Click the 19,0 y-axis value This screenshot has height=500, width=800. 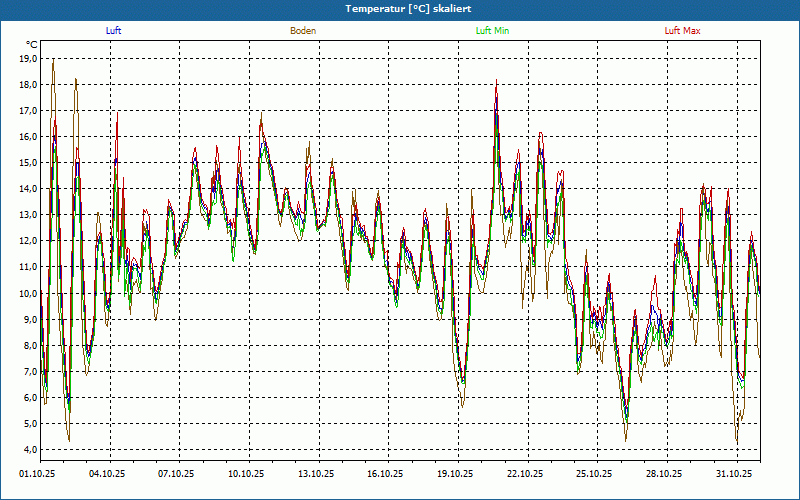coord(28,59)
